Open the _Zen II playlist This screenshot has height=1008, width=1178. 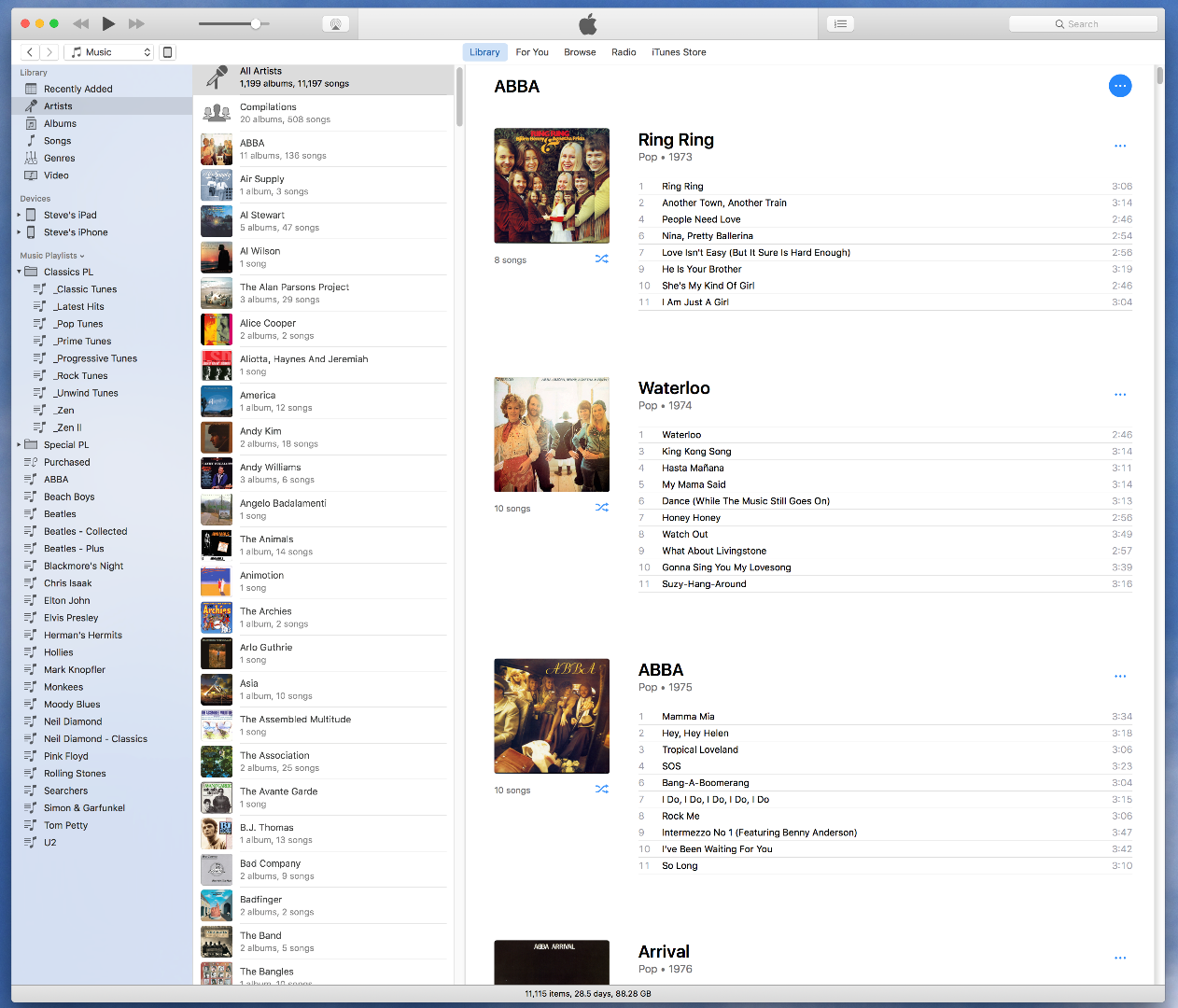[102, 427]
